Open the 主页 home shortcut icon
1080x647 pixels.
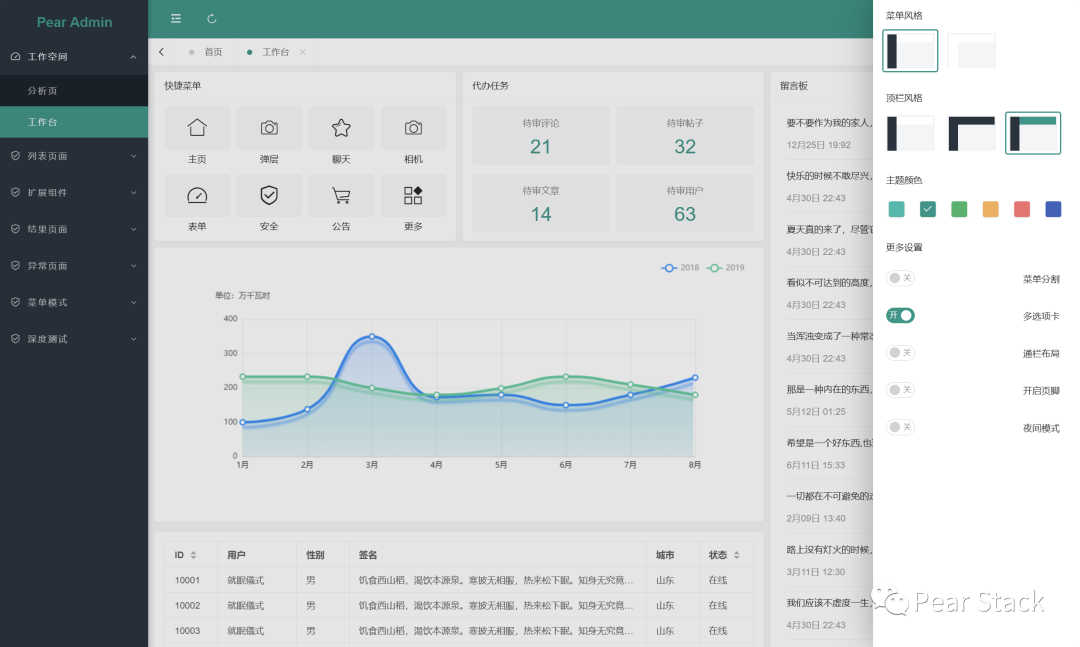pos(197,127)
